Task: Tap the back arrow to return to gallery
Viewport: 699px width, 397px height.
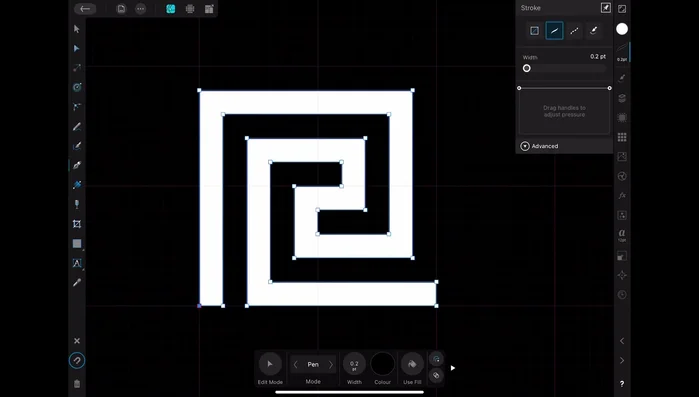Action: pyautogui.click(x=85, y=8)
